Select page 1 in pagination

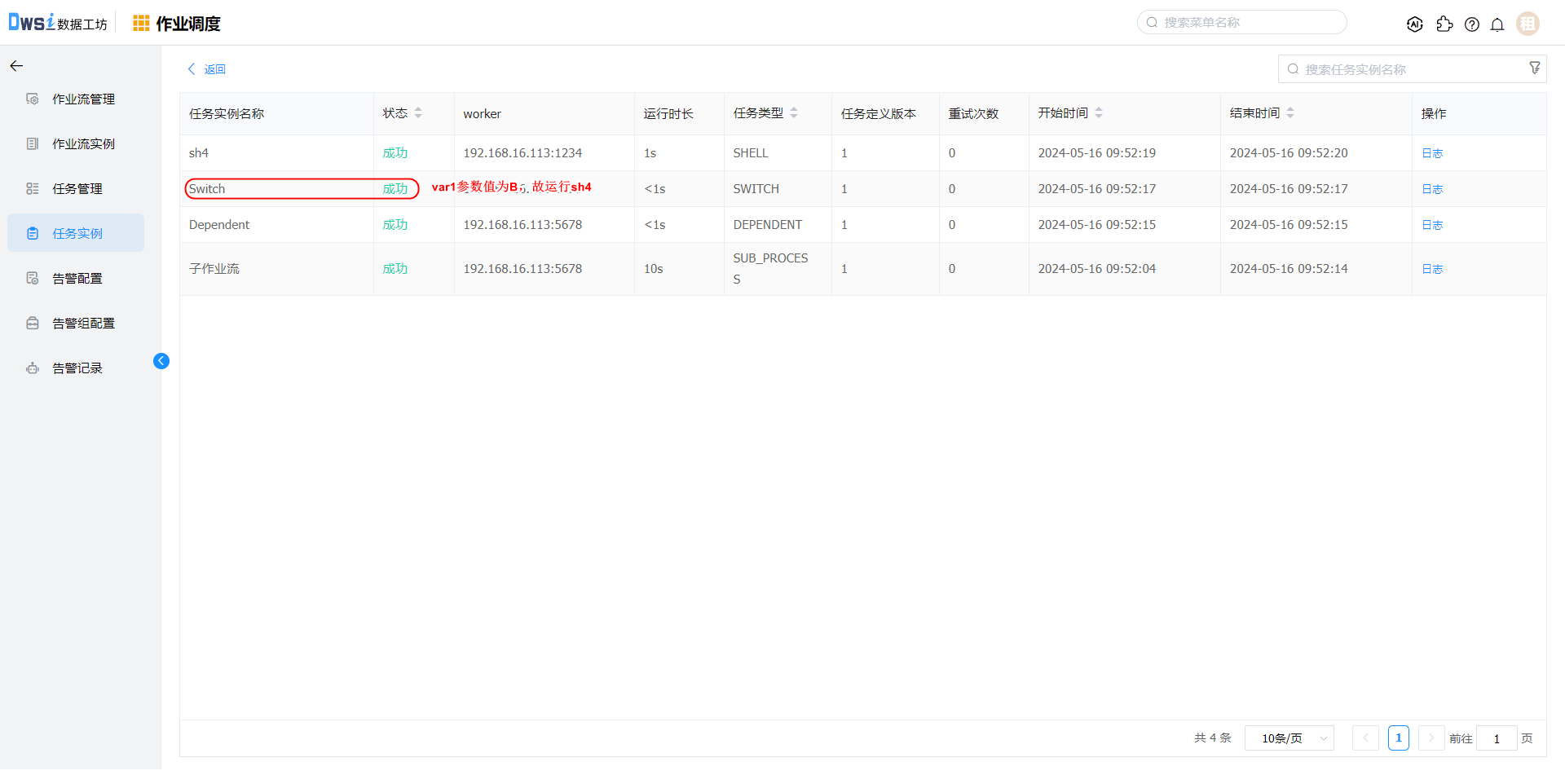(x=1398, y=738)
